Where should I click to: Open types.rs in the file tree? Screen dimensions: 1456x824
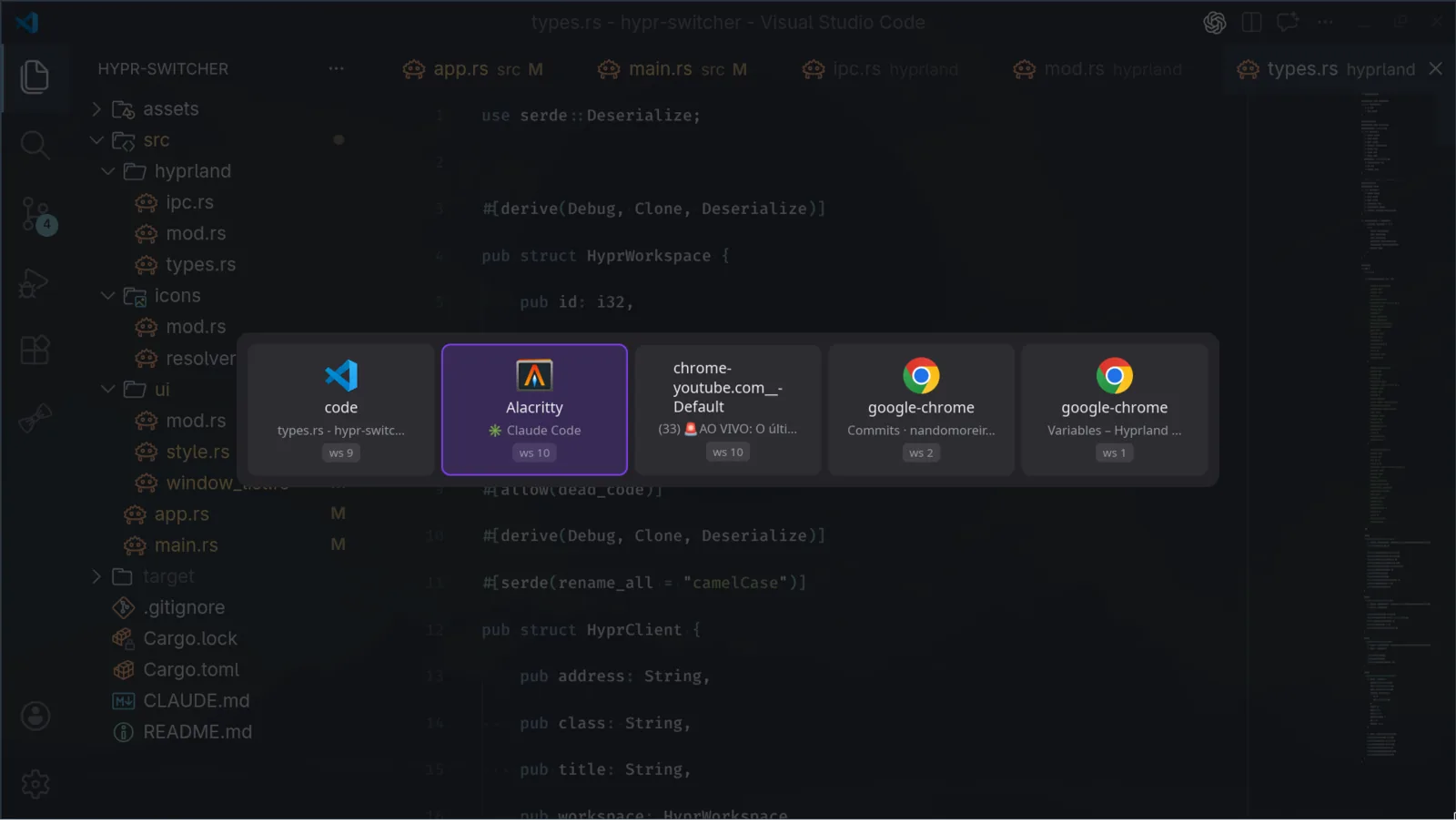point(200,265)
